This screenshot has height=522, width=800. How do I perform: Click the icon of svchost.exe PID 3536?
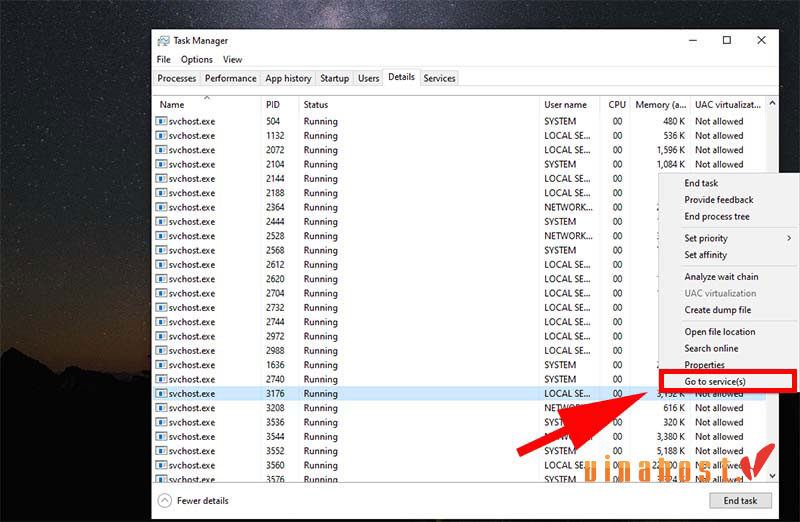pyautogui.click(x=161, y=422)
